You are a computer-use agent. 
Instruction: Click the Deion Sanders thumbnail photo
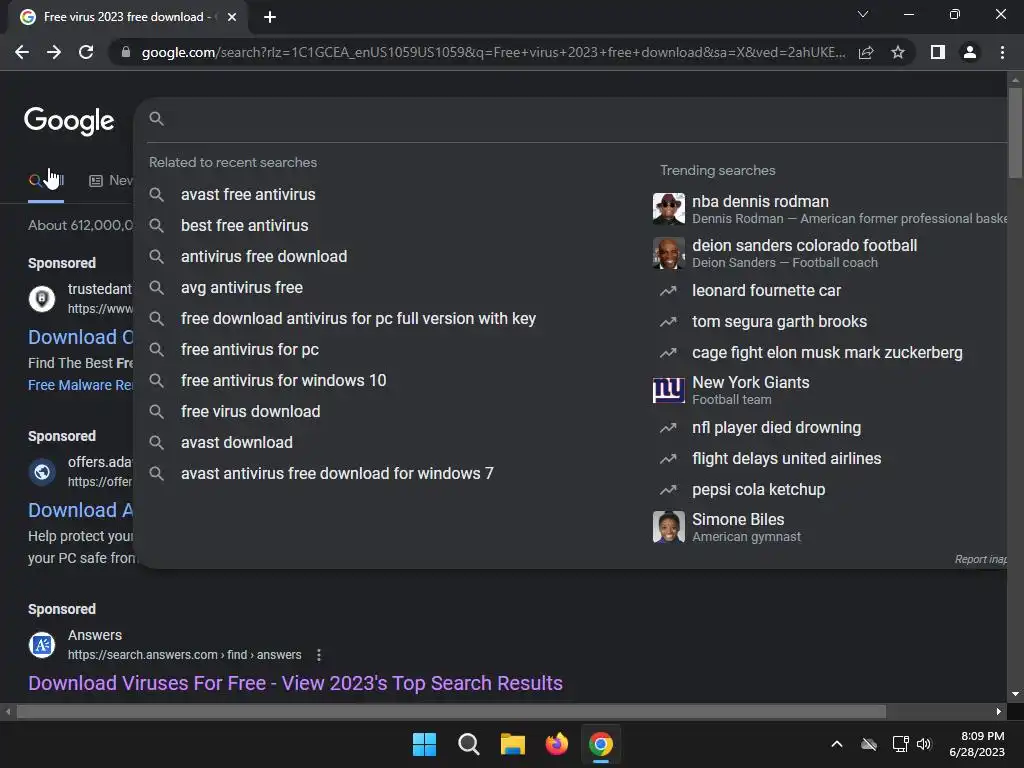click(x=669, y=253)
